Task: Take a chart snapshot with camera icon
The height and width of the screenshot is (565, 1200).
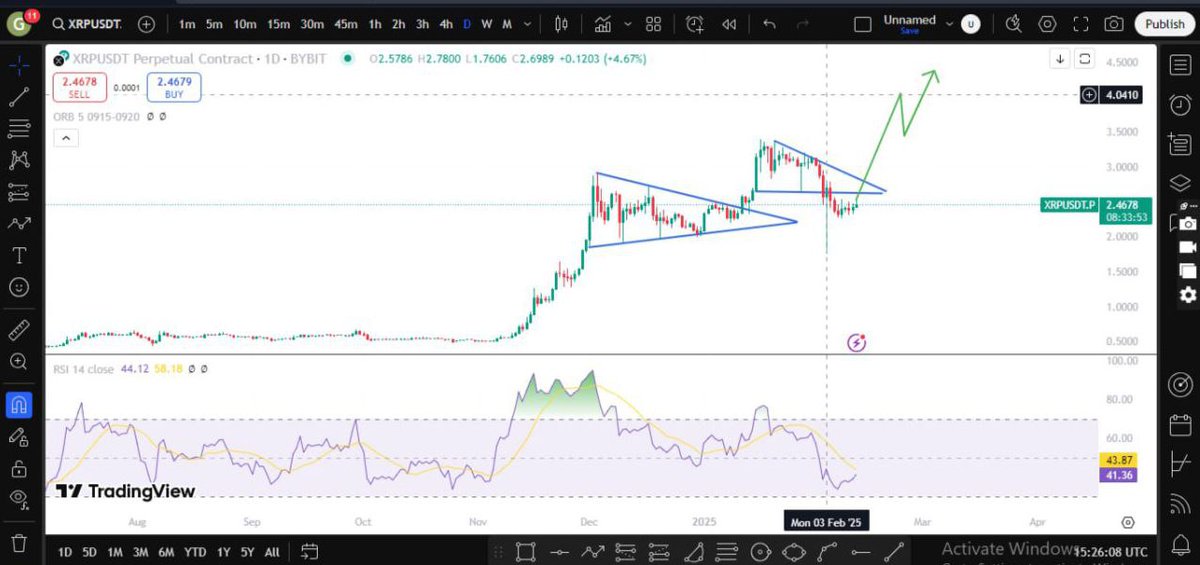Action: tap(1113, 24)
